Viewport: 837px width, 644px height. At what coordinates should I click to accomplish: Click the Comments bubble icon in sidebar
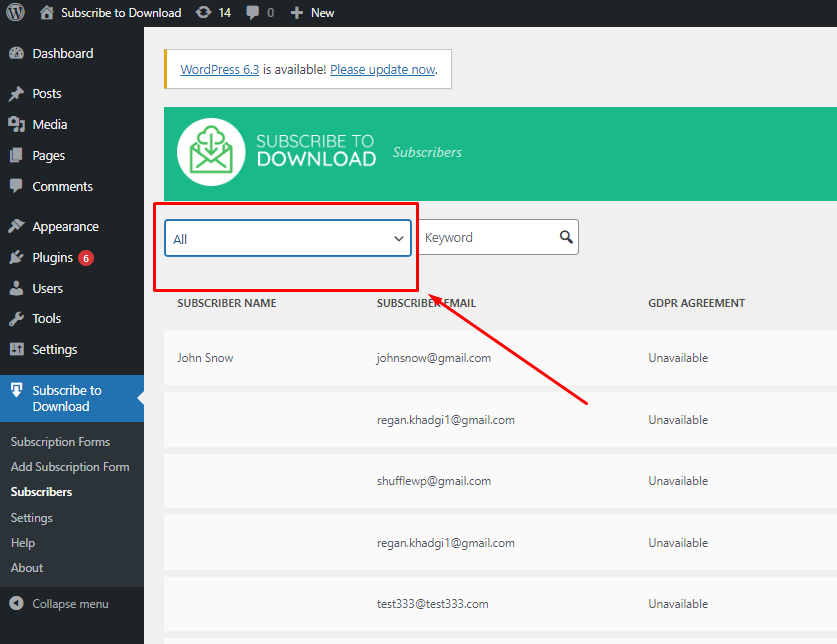pyautogui.click(x=17, y=186)
